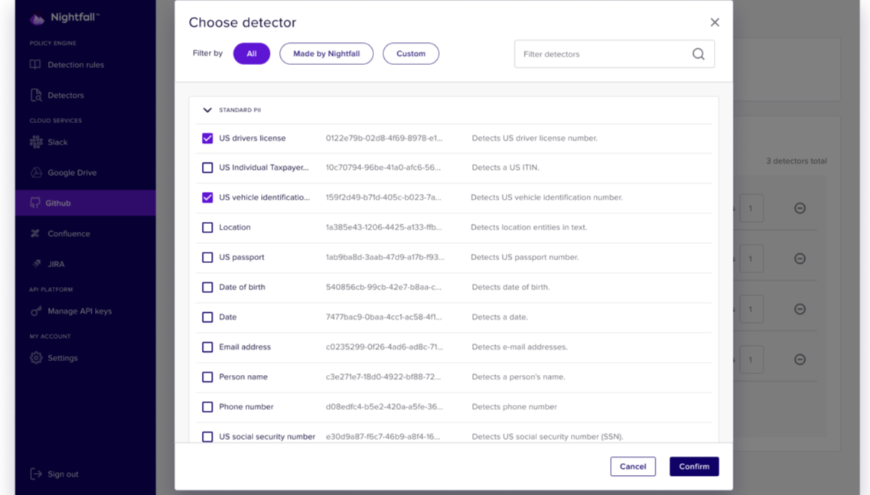Check the Person name detector
870x495 pixels.
pyautogui.click(x=207, y=377)
